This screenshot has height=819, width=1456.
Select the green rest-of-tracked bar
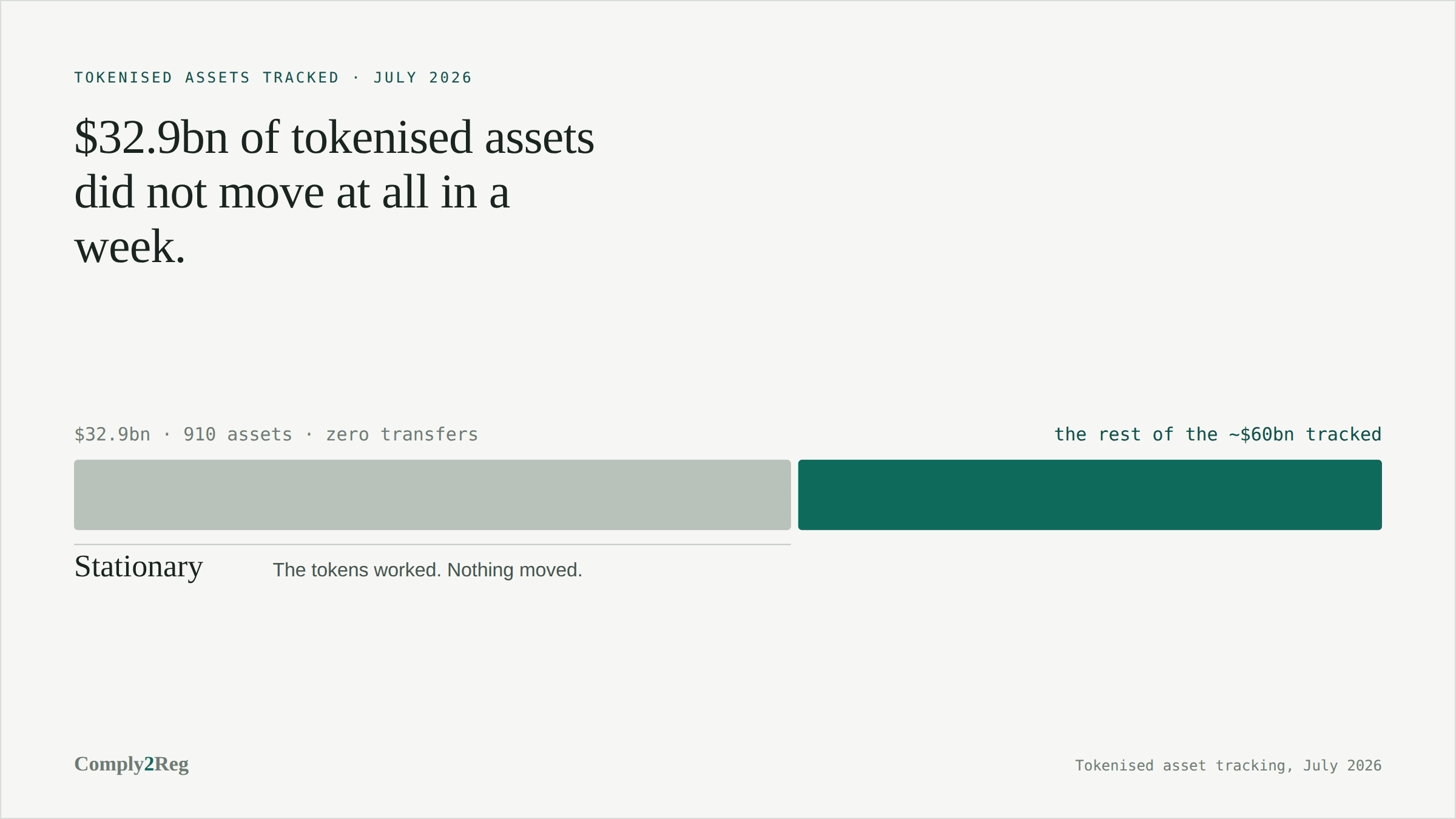point(1090,495)
